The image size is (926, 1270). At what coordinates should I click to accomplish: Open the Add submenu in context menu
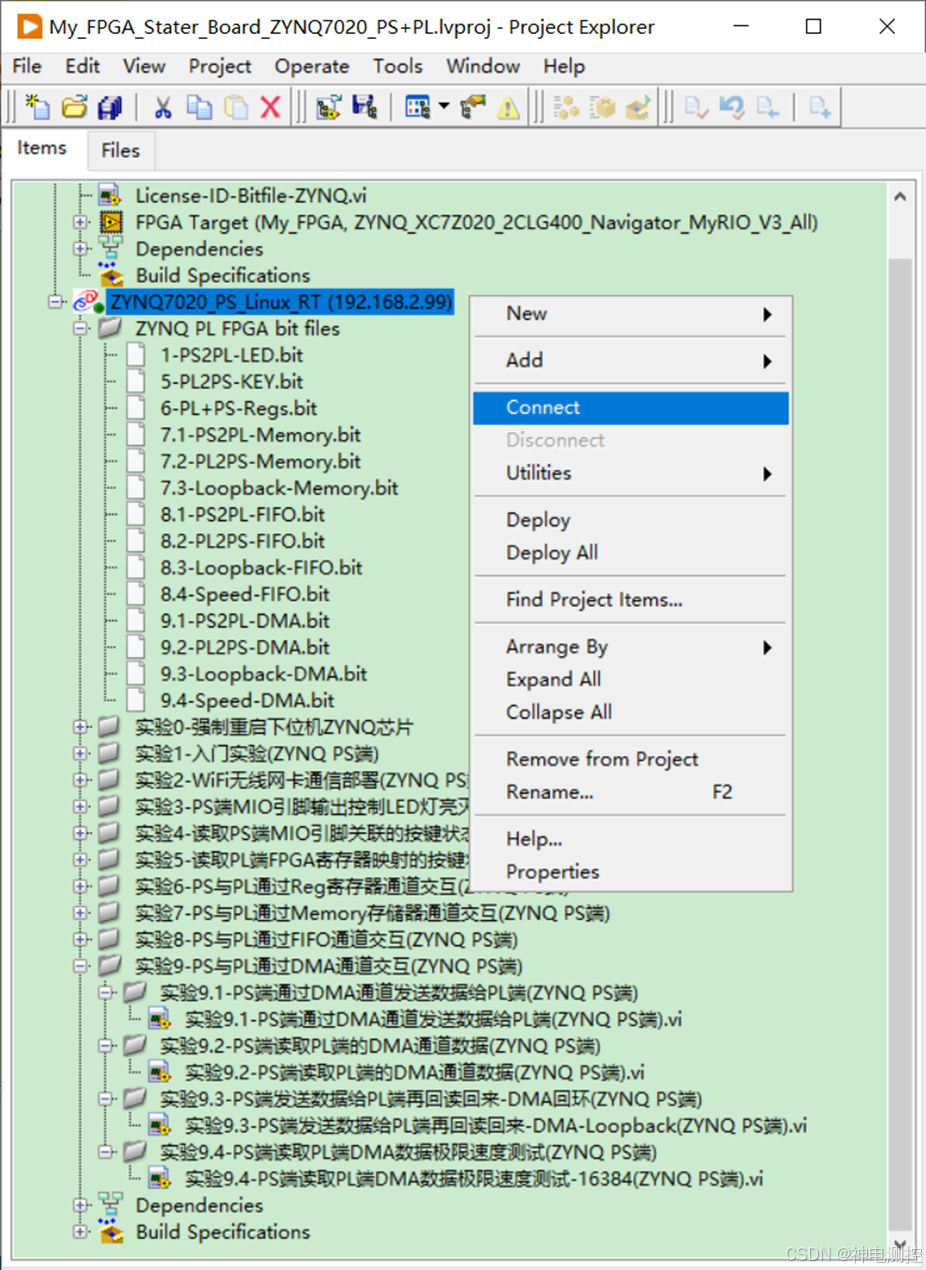632,360
